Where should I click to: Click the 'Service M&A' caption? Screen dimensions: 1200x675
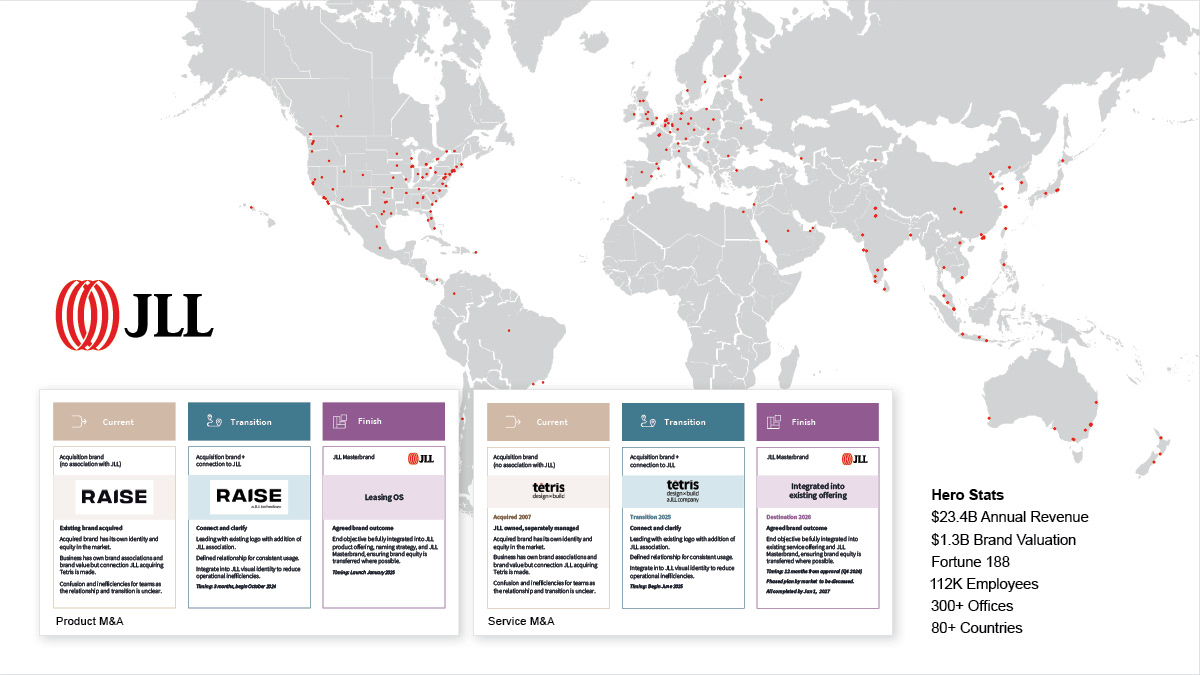coord(521,622)
